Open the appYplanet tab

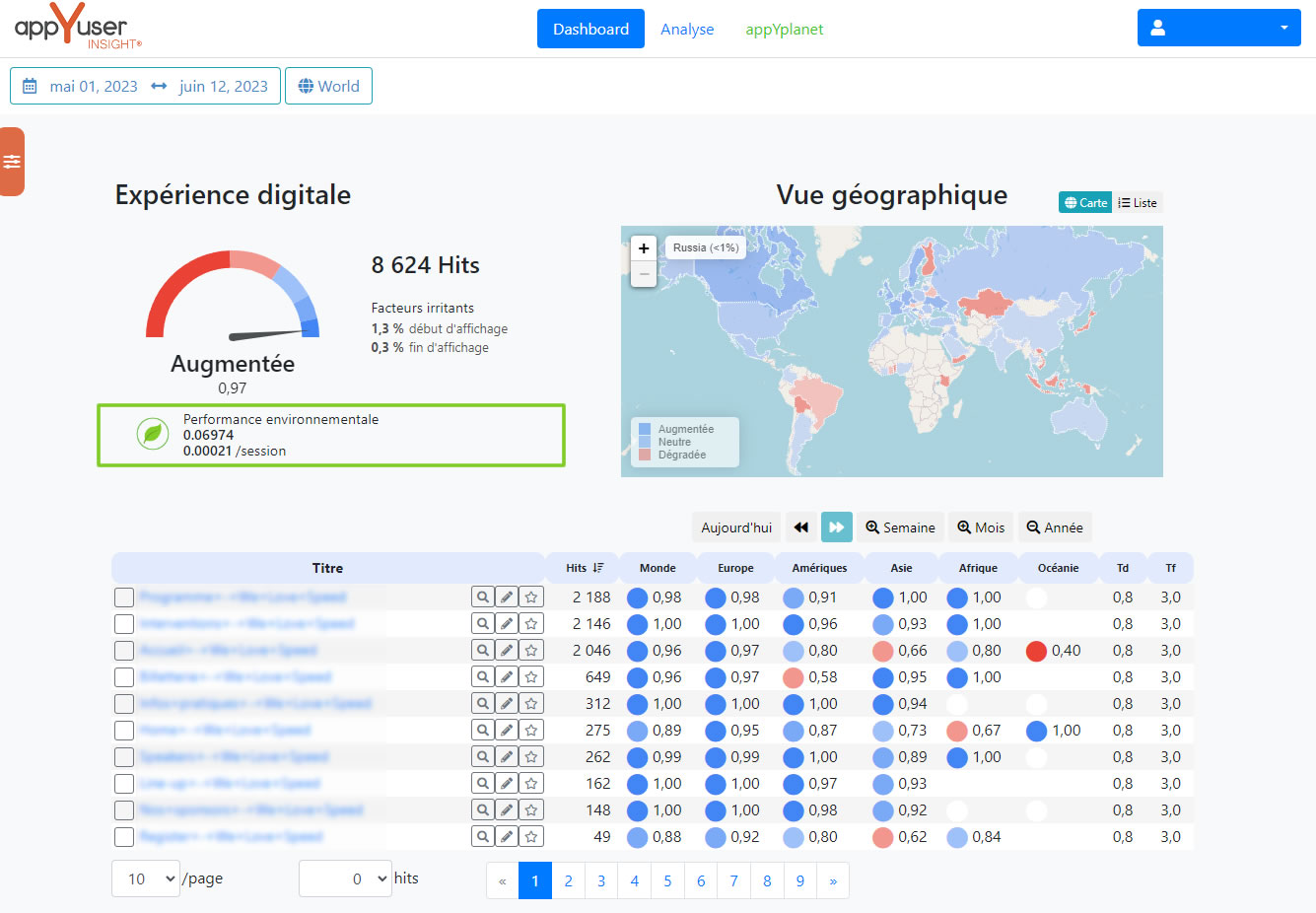coord(784,30)
